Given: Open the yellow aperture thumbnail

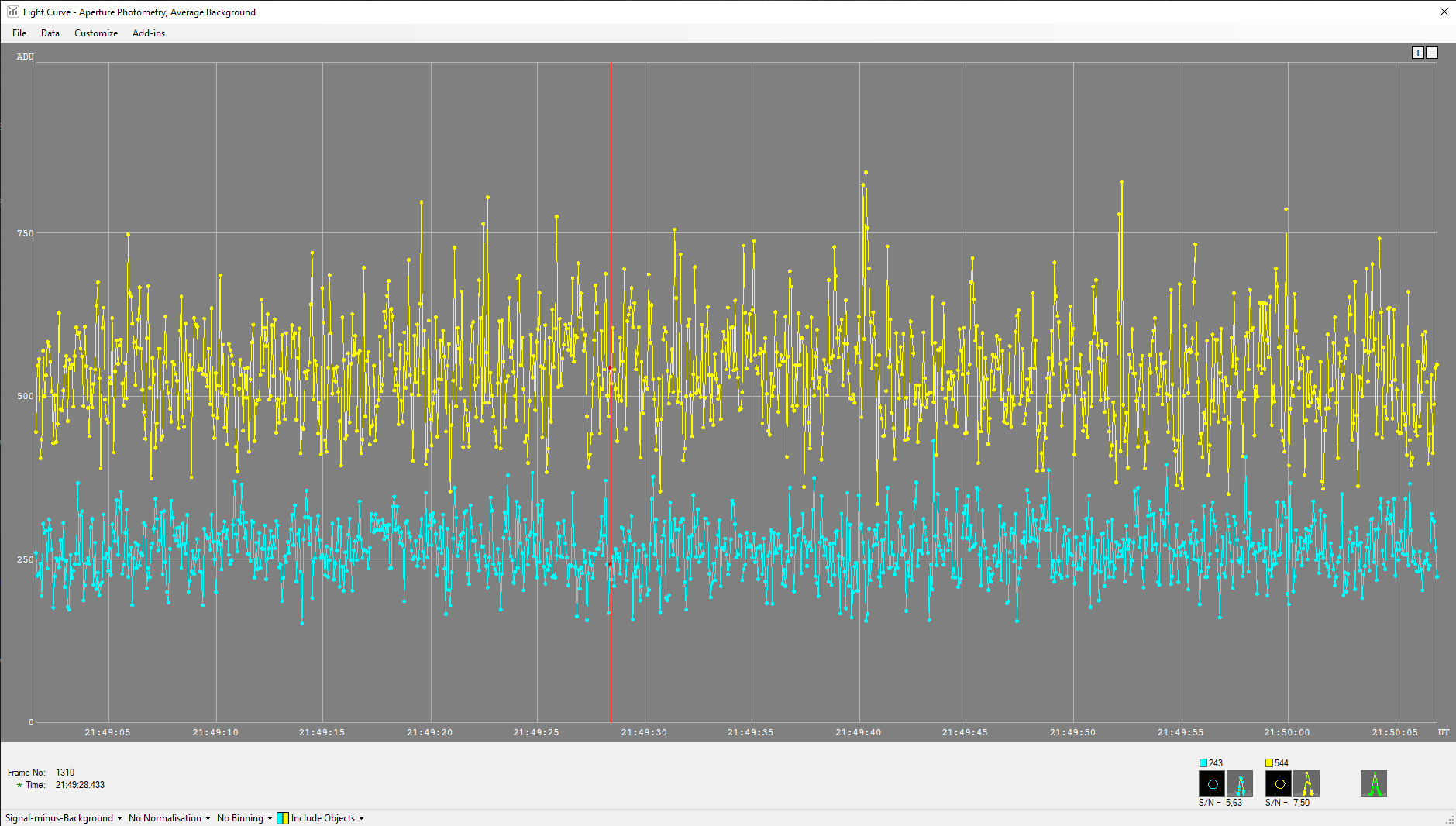Looking at the screenshot, I should point(1279,783).
